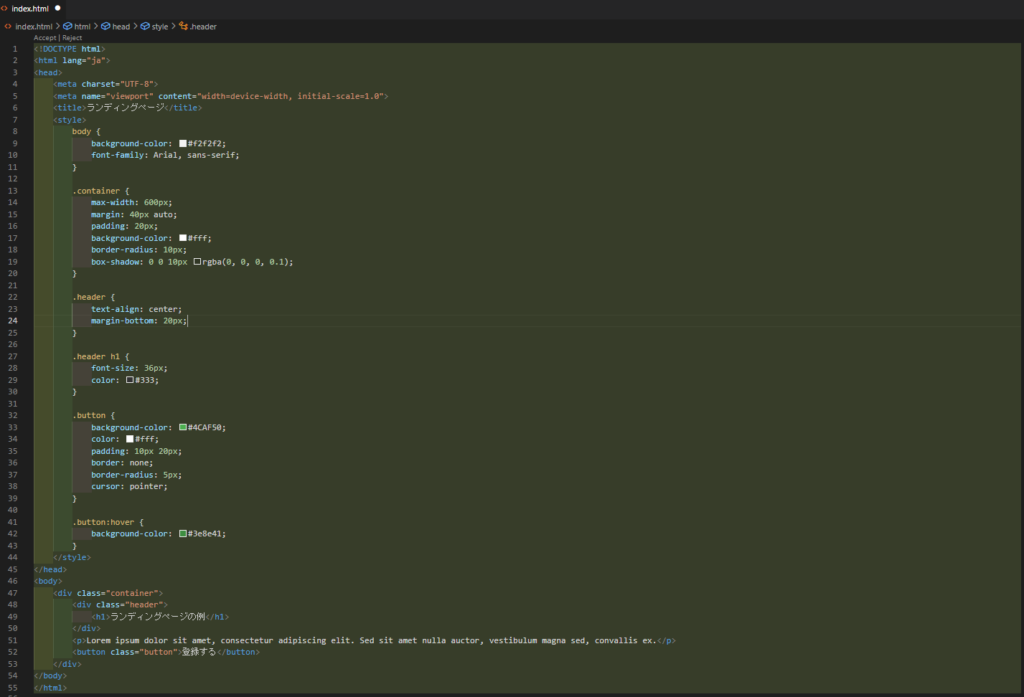This screenshot has height=697, width=1024.
Task: Select the index.html editor tab
Action: 32,8
